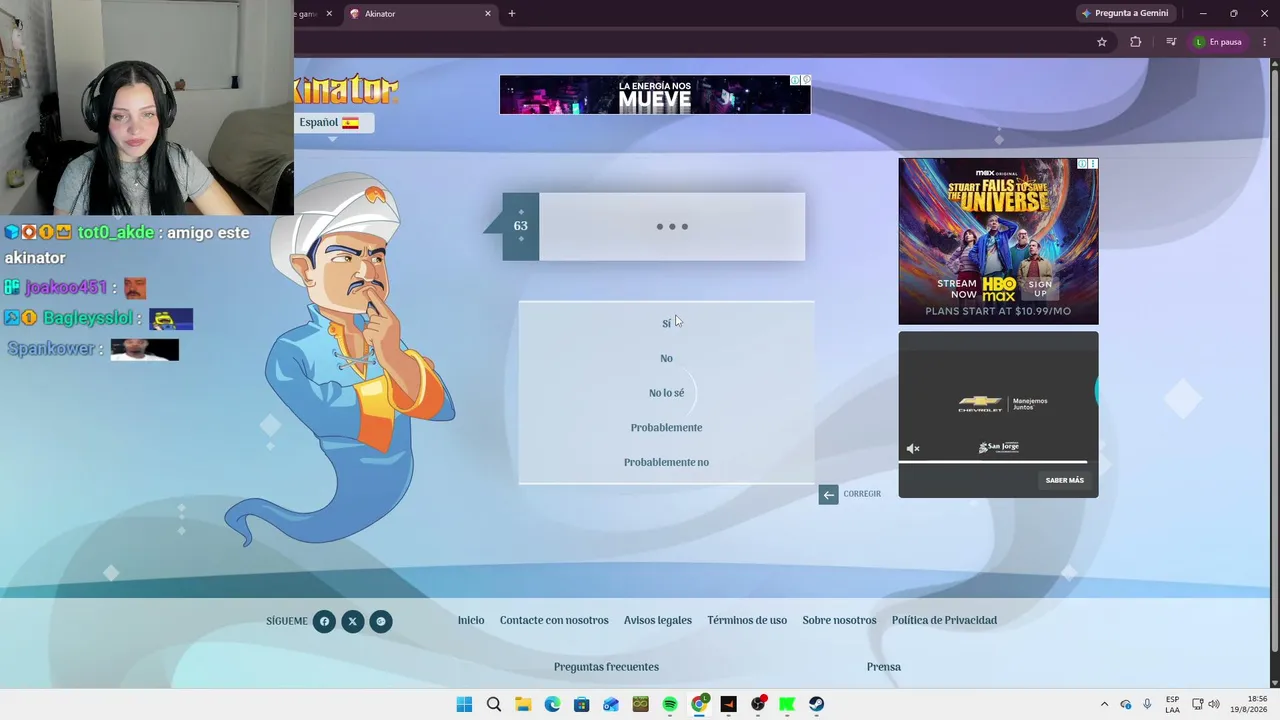
Task: Open the Español language dropdown
Action: click(334, 123)
